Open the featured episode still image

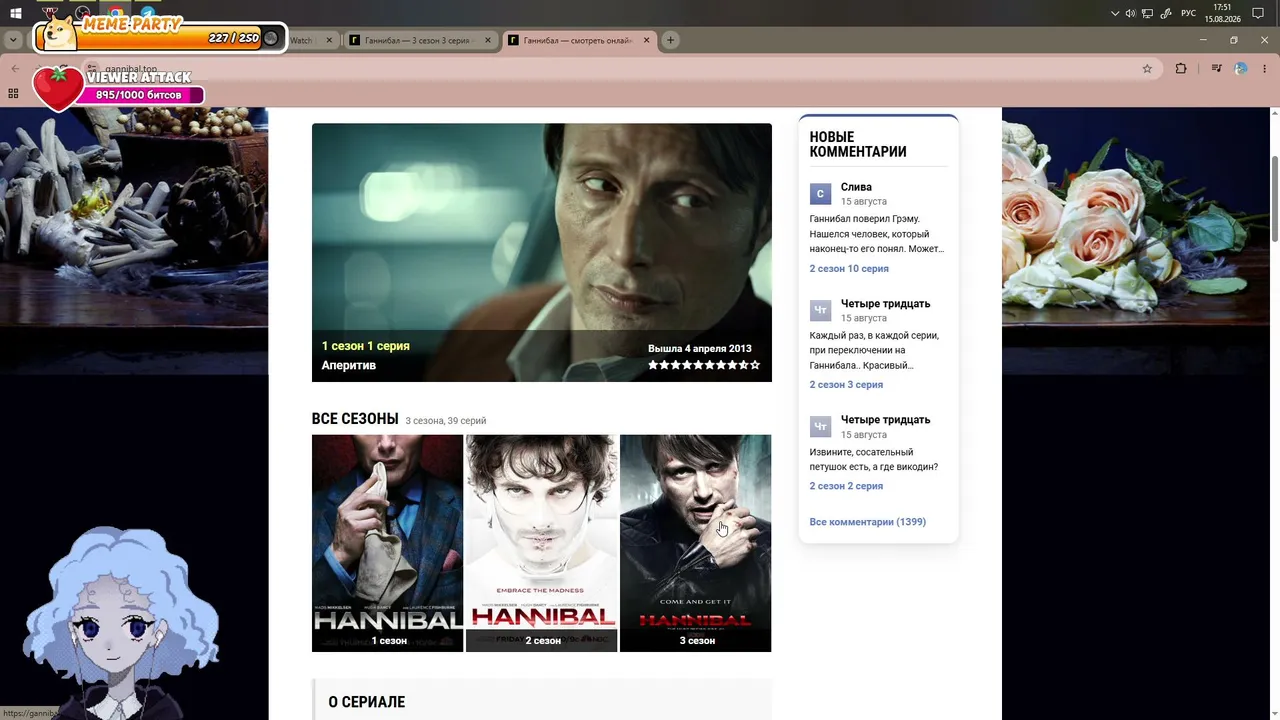[x=542, y=252]
